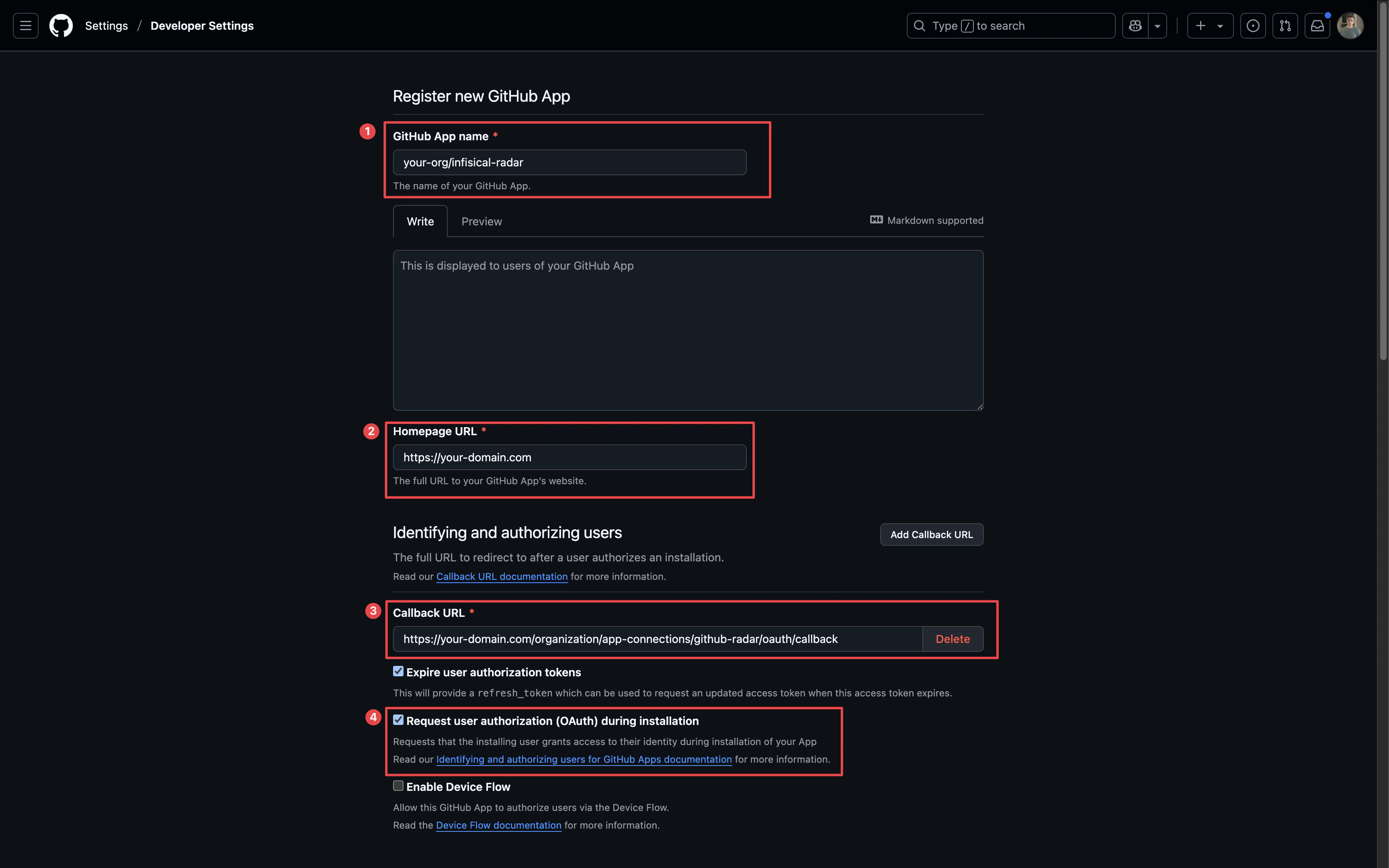Switch to the Write tab
Screen dimensions: 1389x868
(x=420, y=221)
